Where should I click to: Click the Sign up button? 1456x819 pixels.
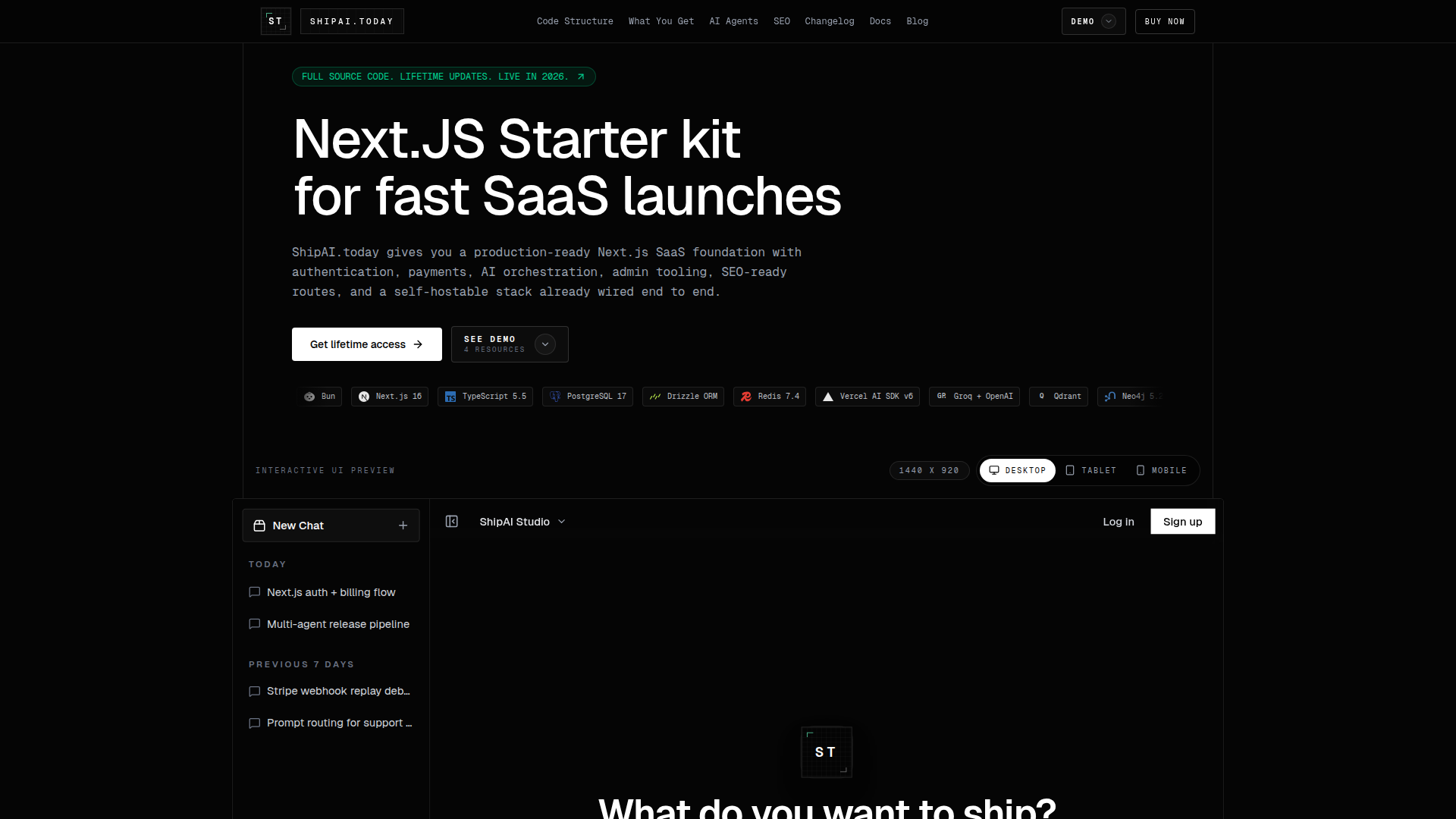1182,522
